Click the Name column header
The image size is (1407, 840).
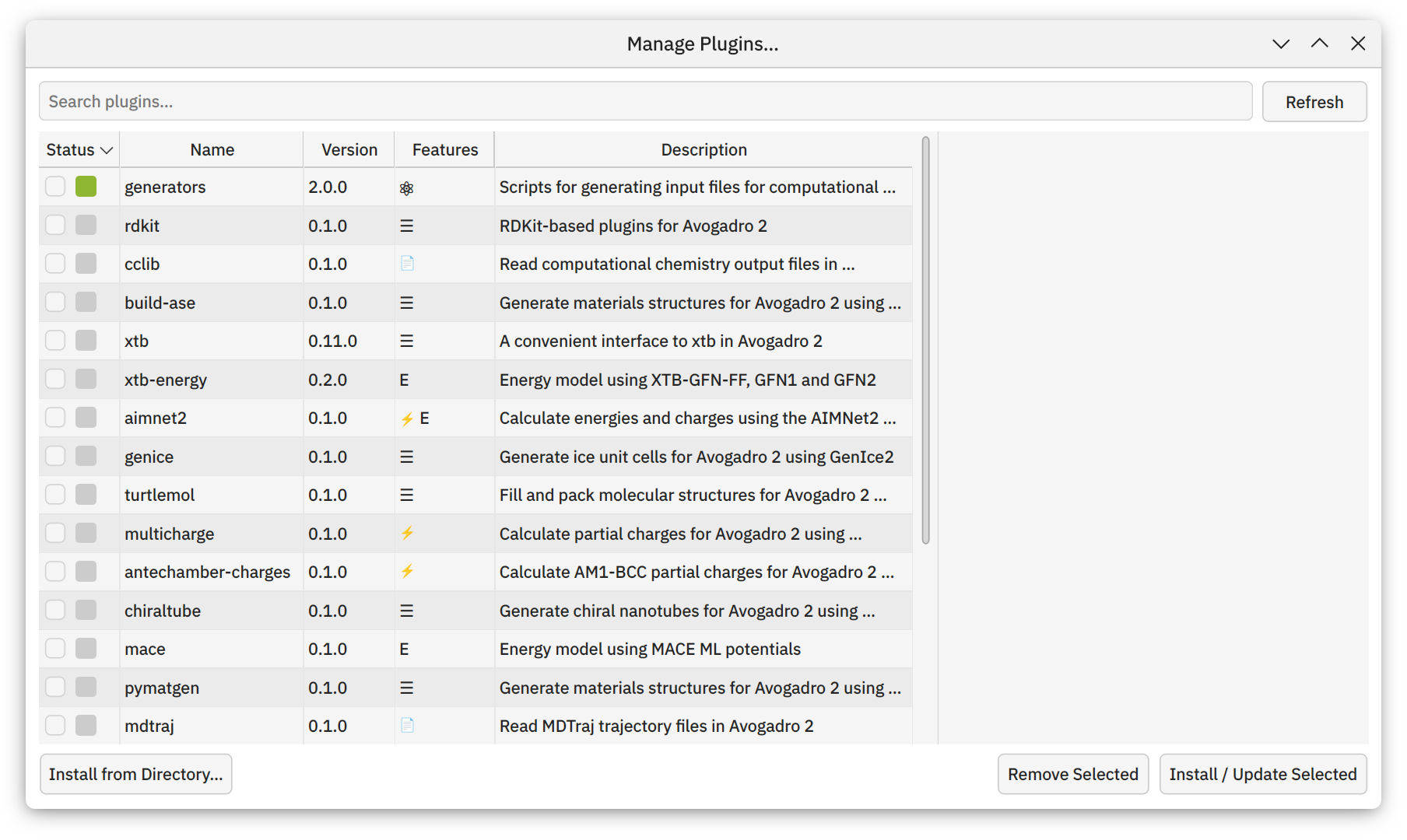tap(212, 150)
